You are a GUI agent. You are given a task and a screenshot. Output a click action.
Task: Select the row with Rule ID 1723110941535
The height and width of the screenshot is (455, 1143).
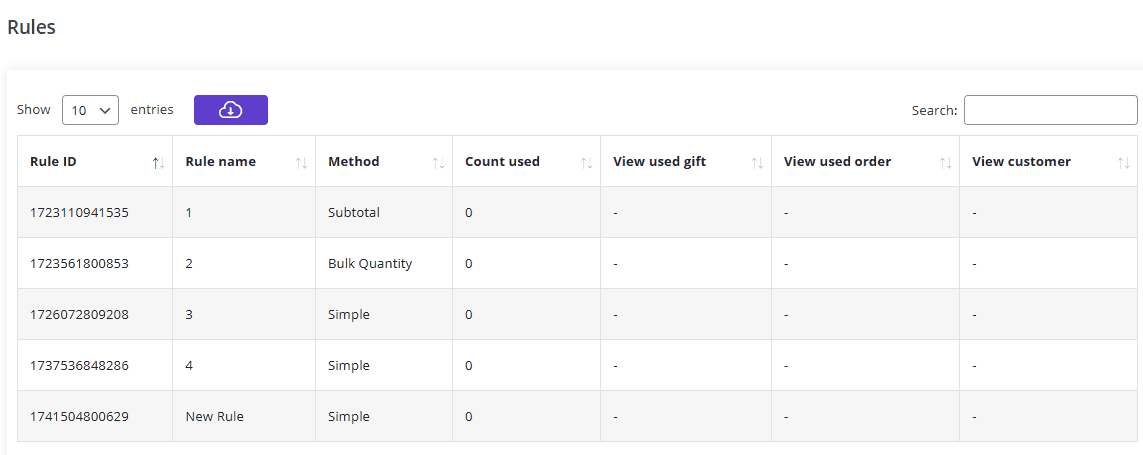[x=79, y=213]
